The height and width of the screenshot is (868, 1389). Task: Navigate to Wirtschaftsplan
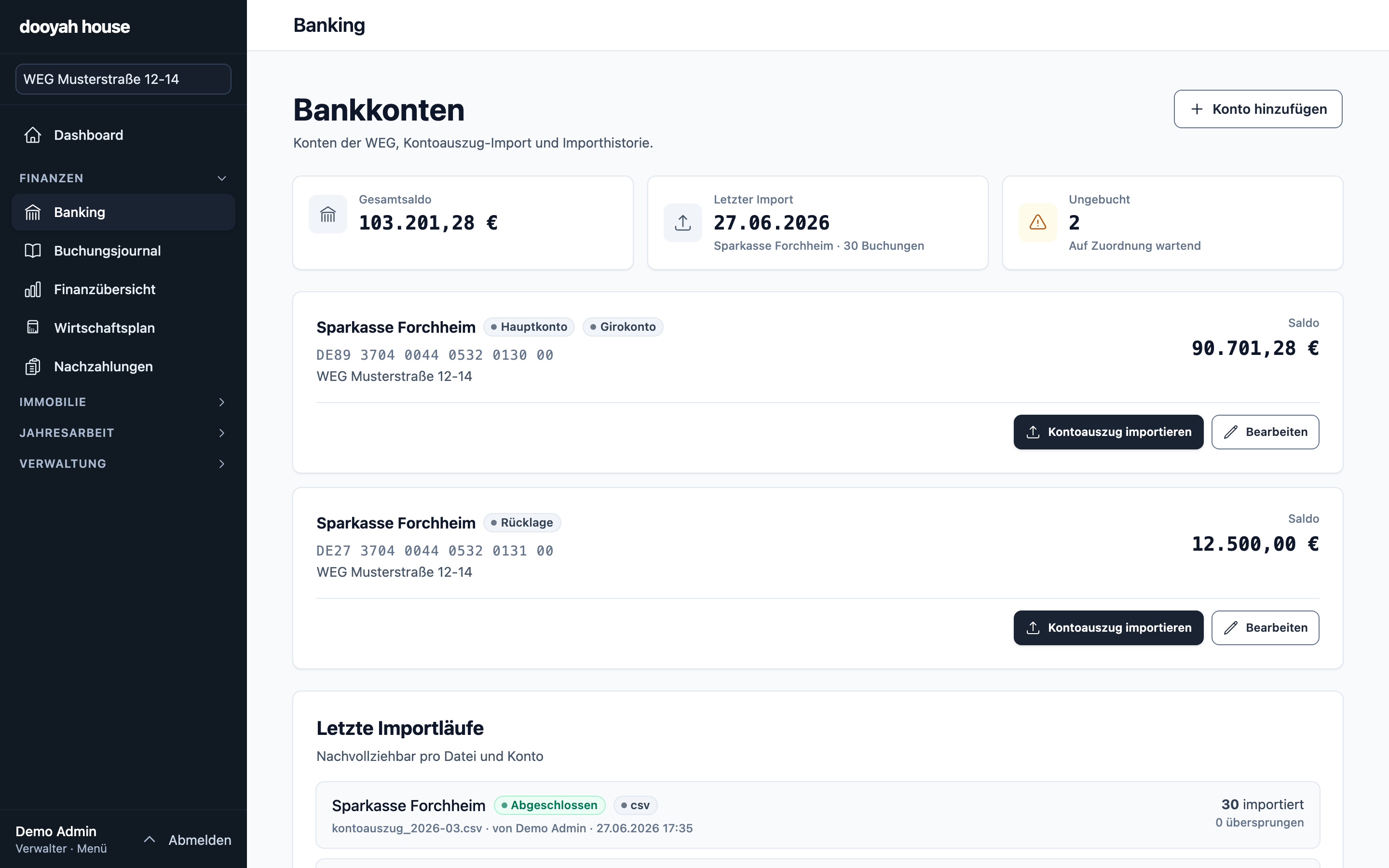pyautogui.click(x=123, y=328)
